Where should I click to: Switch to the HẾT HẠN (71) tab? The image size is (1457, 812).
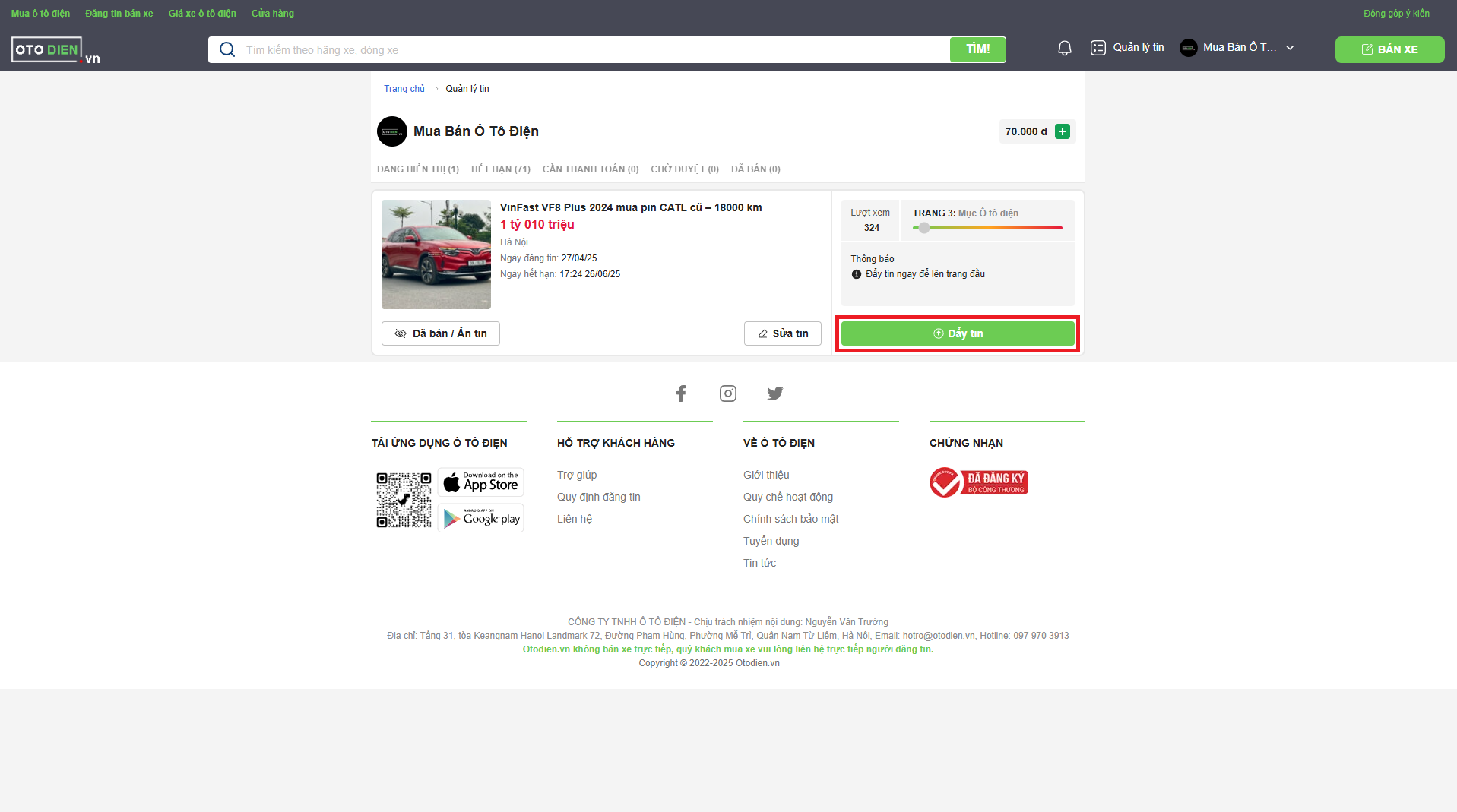tap(500, 169)
